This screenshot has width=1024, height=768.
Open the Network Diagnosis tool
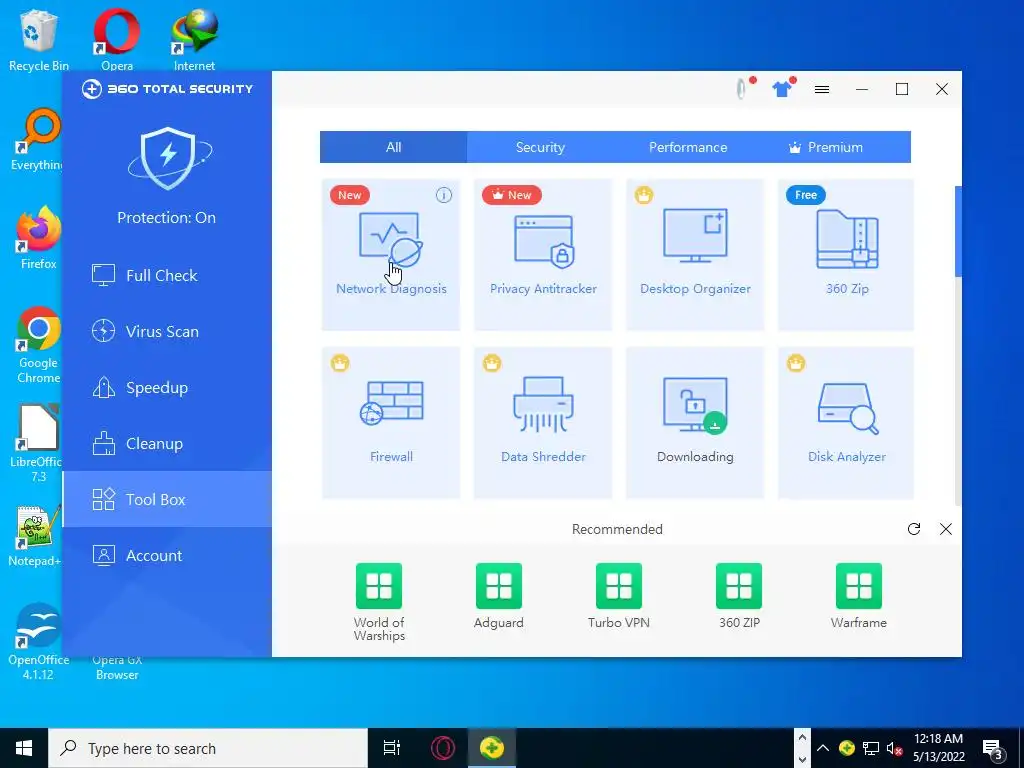pos(391,255)
